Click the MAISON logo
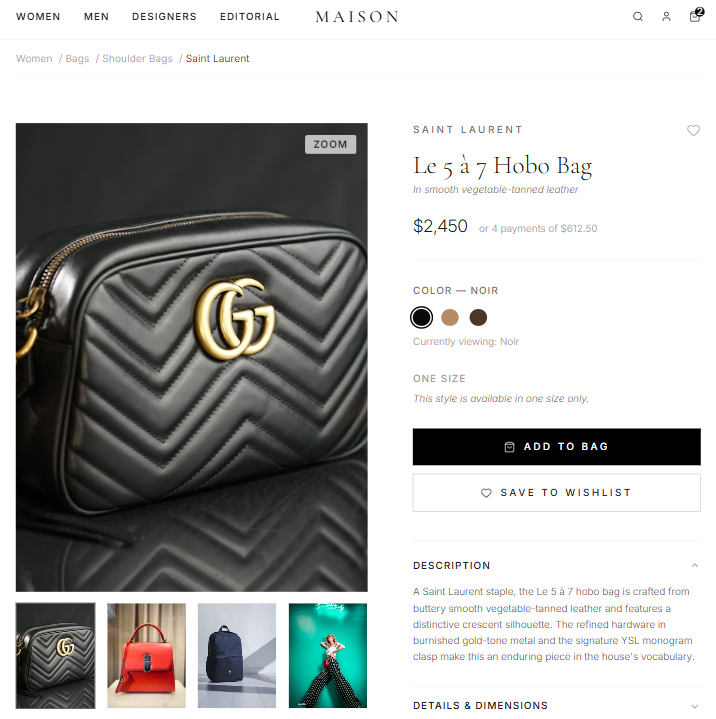 click(357, 17)
